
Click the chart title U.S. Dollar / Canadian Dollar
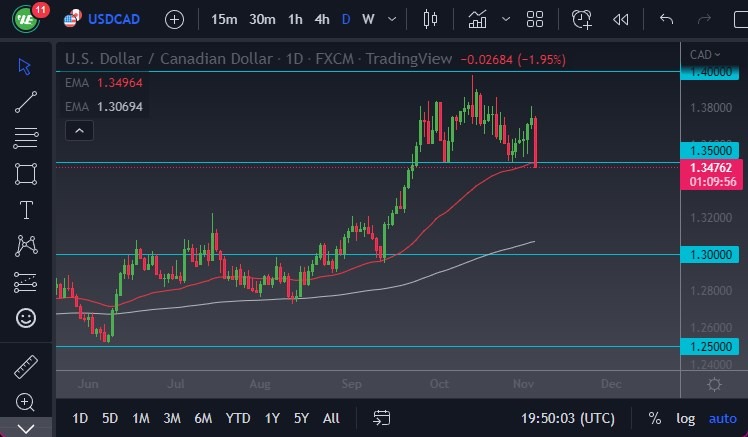tap(169, 59)
